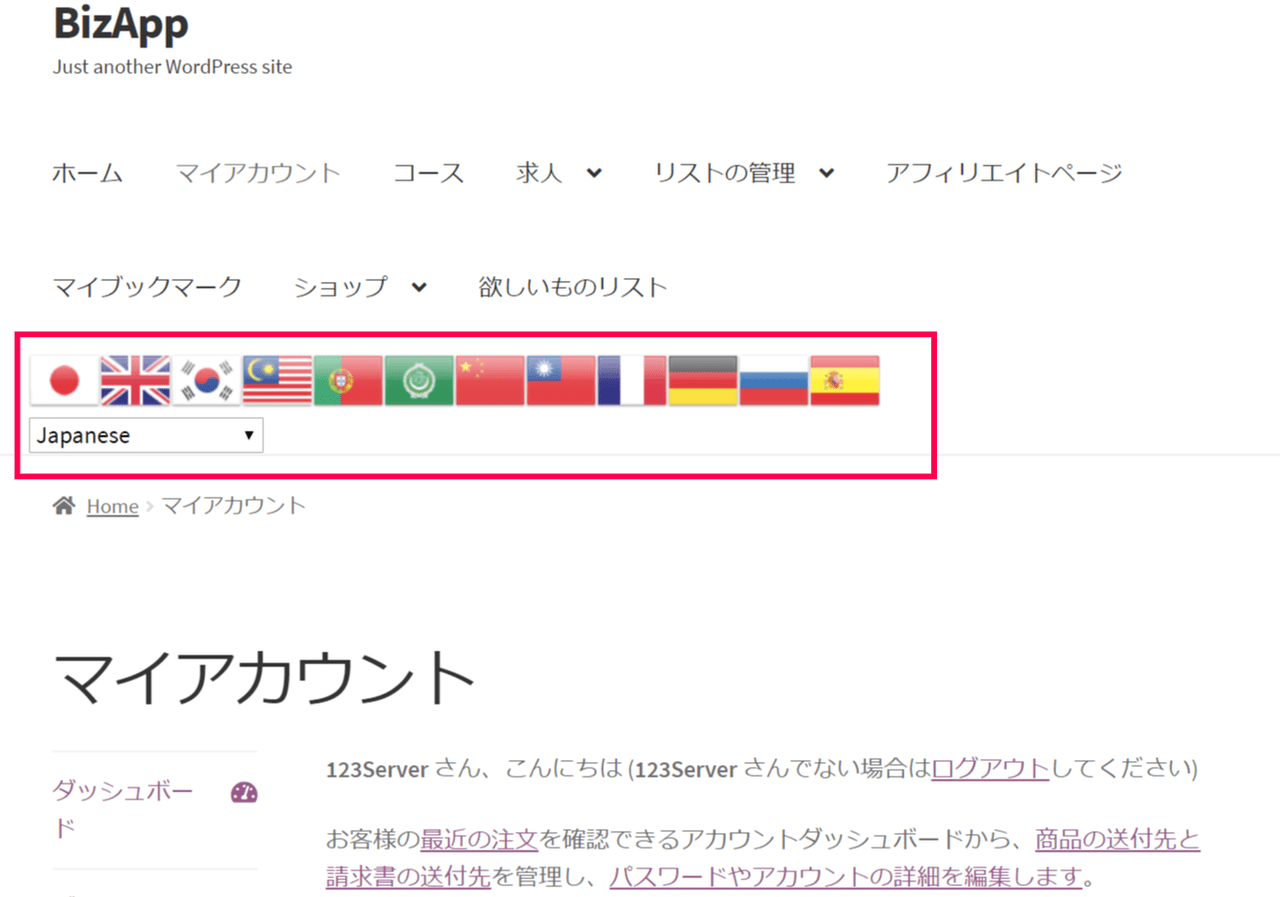Screen dimensions: 1280x897
Task: Select the China flag
Action: tap(490, 380)
